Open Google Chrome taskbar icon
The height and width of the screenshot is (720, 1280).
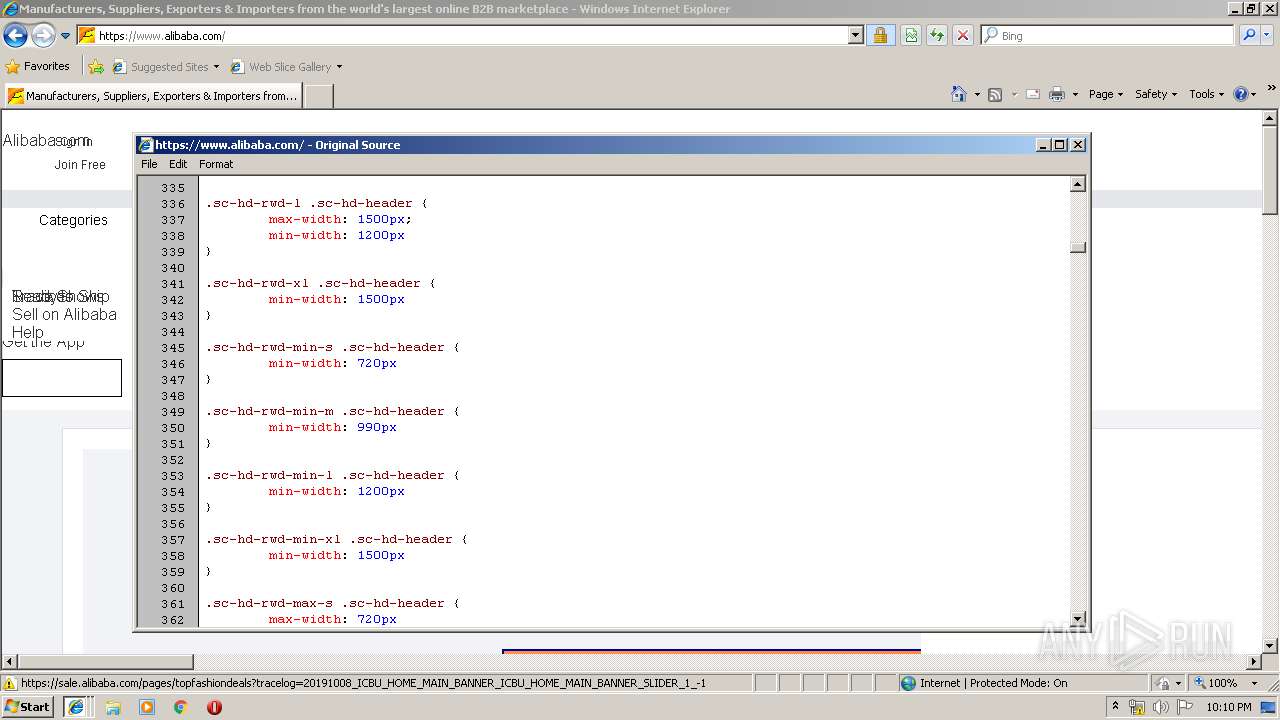click(x=181, y=707)
